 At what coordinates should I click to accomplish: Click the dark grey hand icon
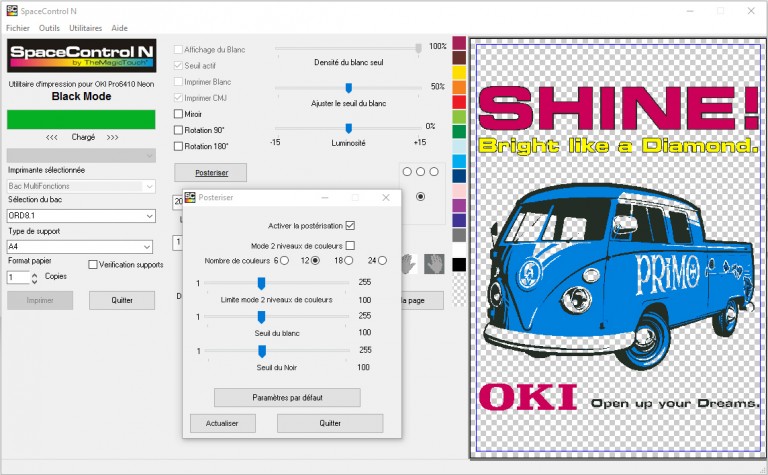(x=432, y=263)
